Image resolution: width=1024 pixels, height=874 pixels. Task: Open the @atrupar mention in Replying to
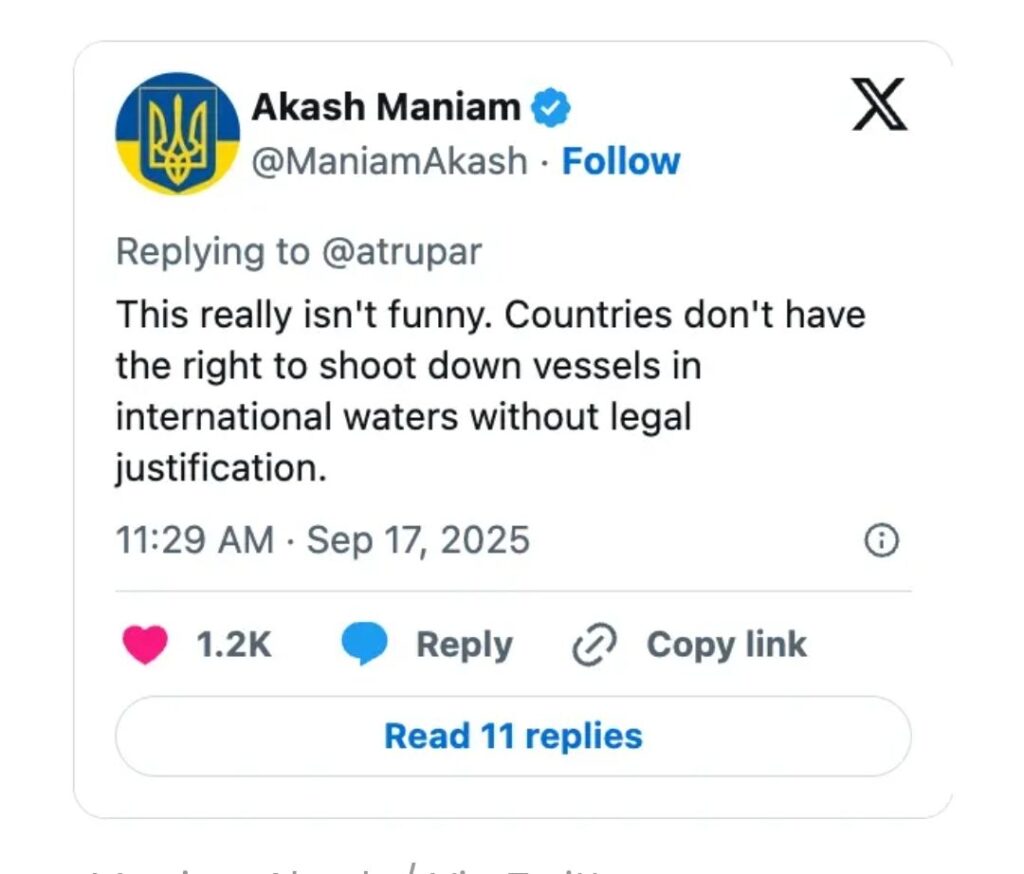402,252
